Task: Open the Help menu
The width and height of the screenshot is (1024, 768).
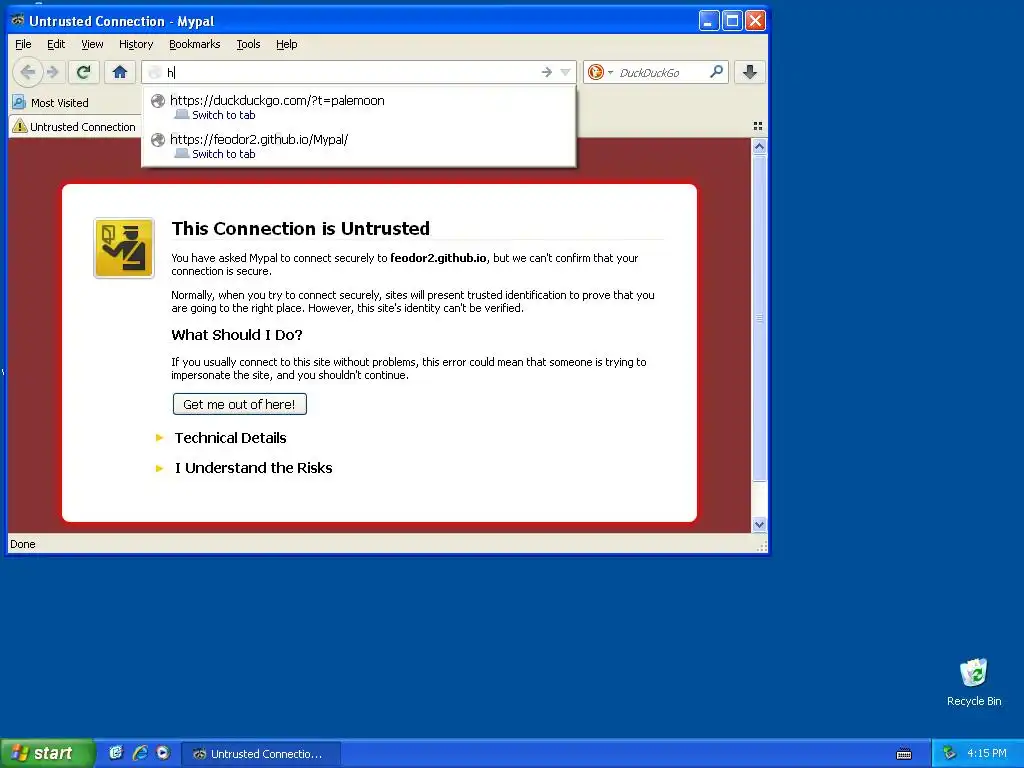Action: point(286,44)
